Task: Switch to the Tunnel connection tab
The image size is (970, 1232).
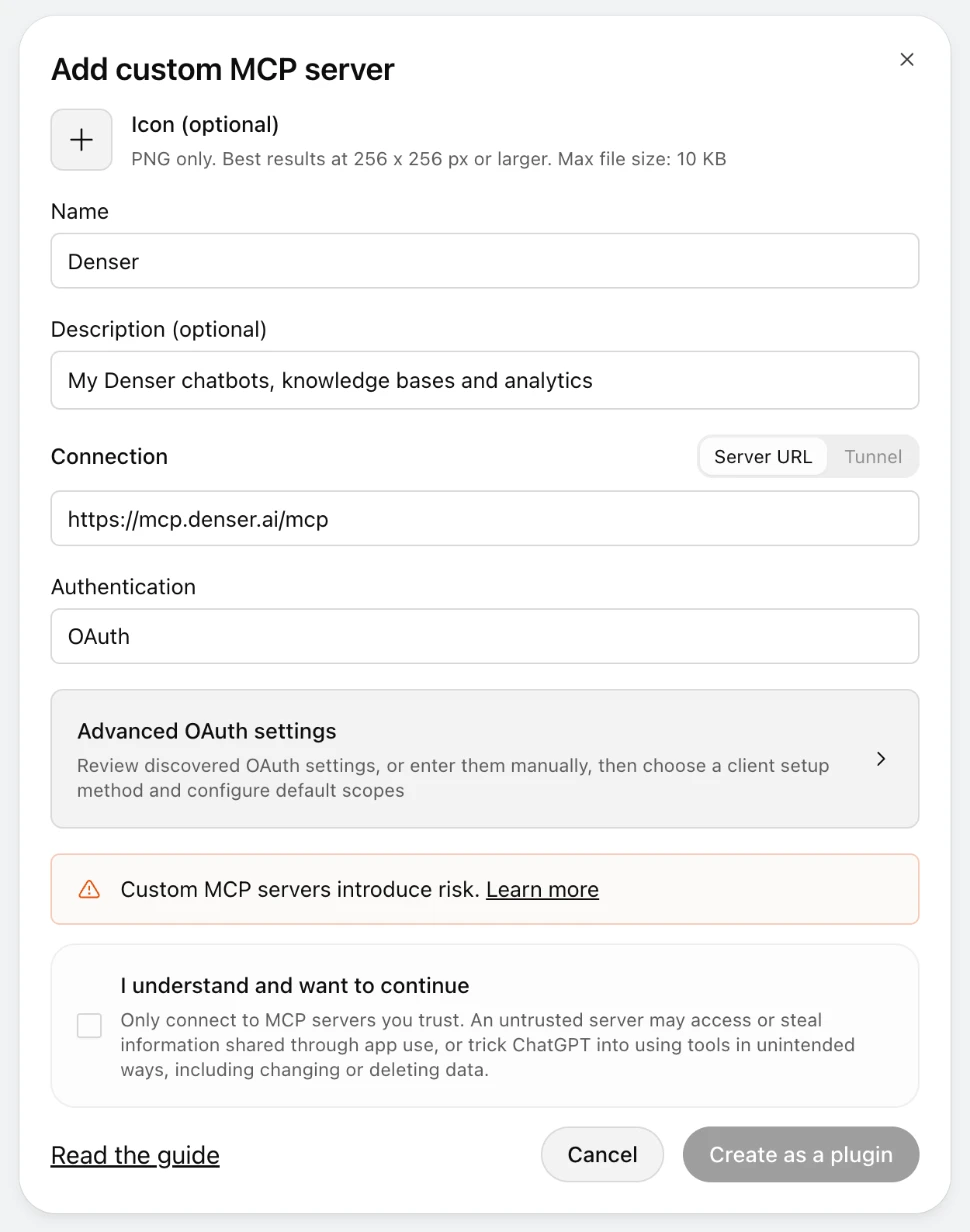Action: click(x=873, y=457)
